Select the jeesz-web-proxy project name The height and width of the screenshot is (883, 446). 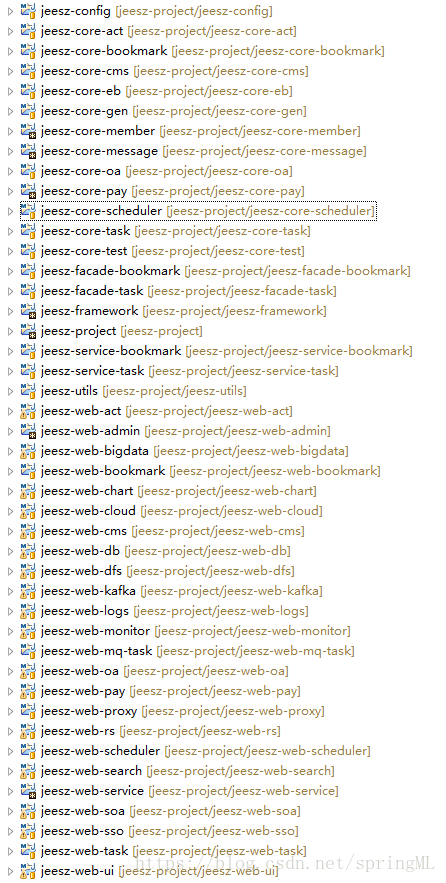click(x=89, y=711)
